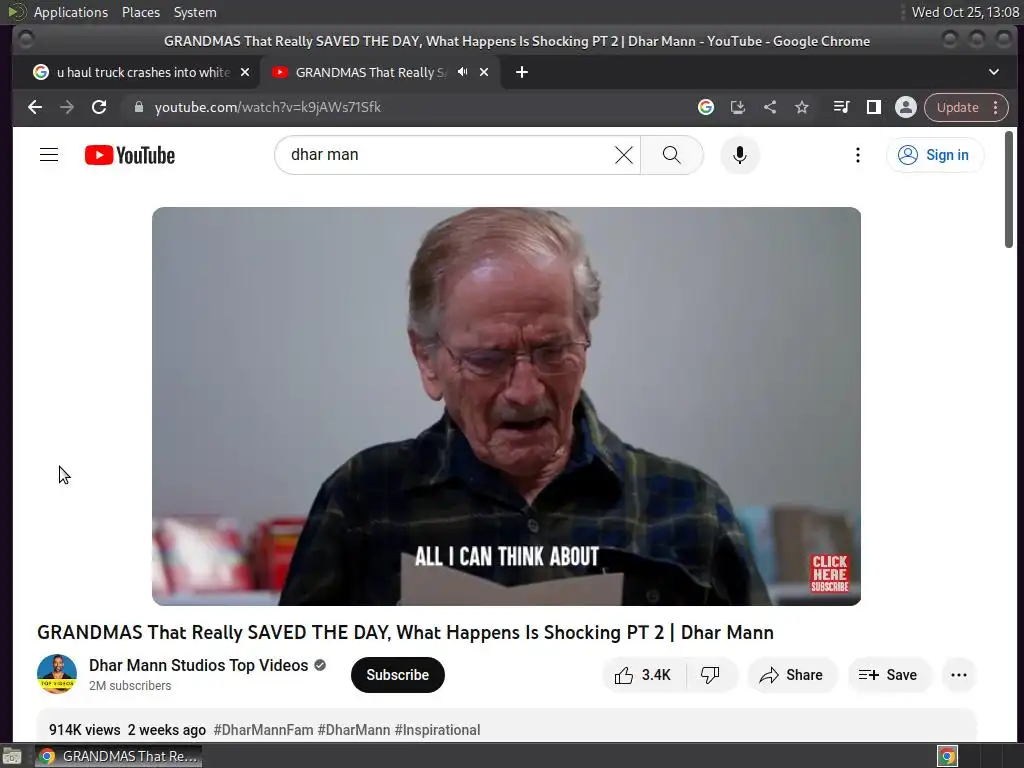This screenshot has width=1024, height=768.
Task: Share this page icon in toolbar
Action: [770, 107]
